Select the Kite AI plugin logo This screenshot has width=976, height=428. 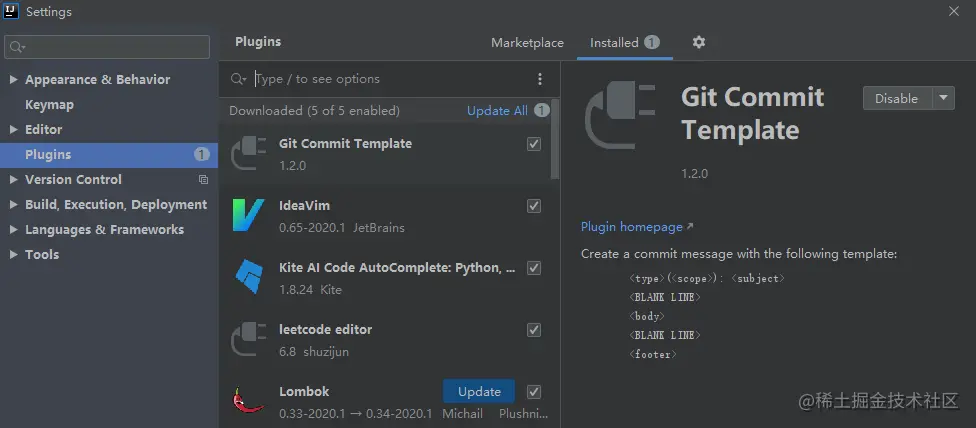pos(250,277)
